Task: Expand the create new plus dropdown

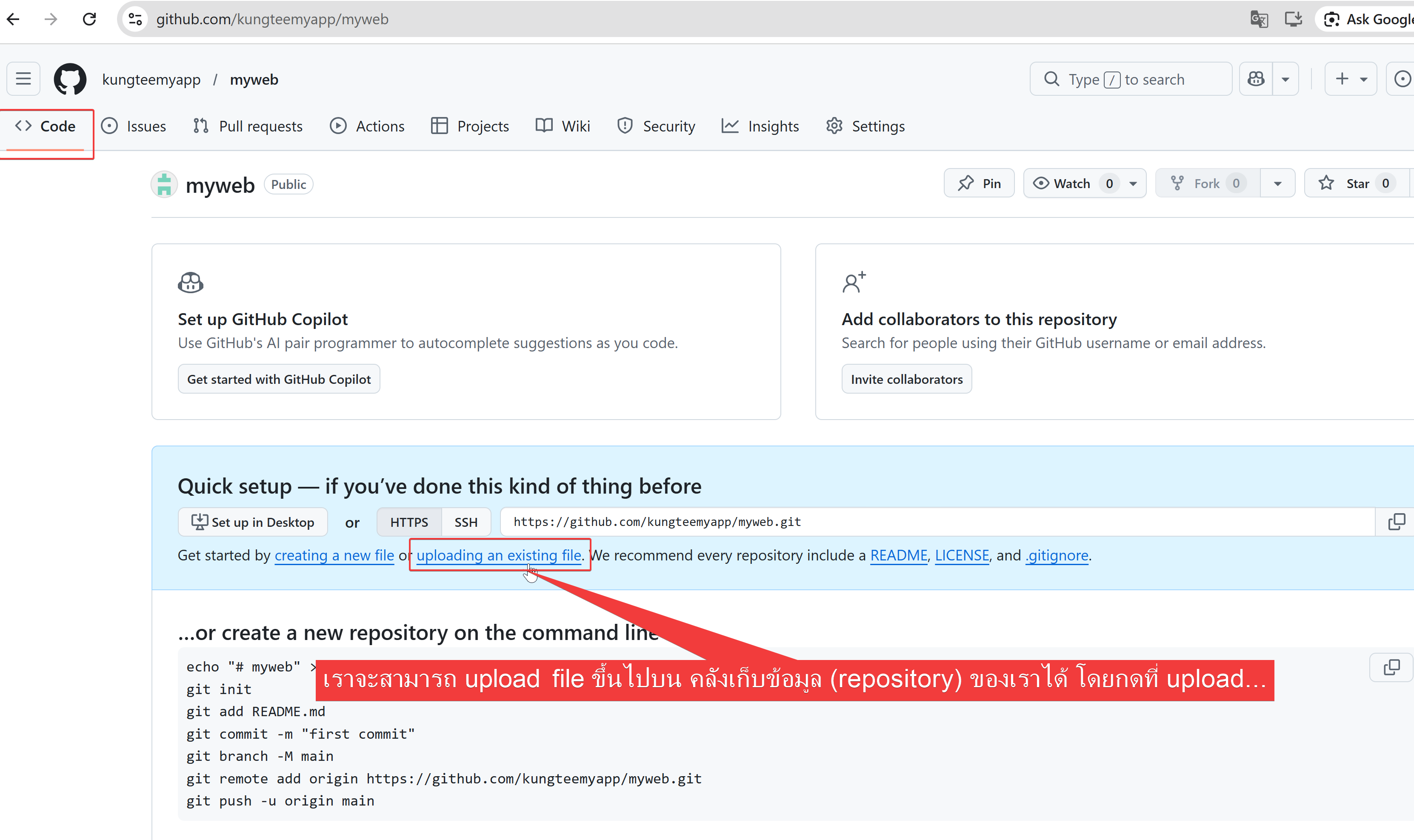Action: pos(1351,79)
